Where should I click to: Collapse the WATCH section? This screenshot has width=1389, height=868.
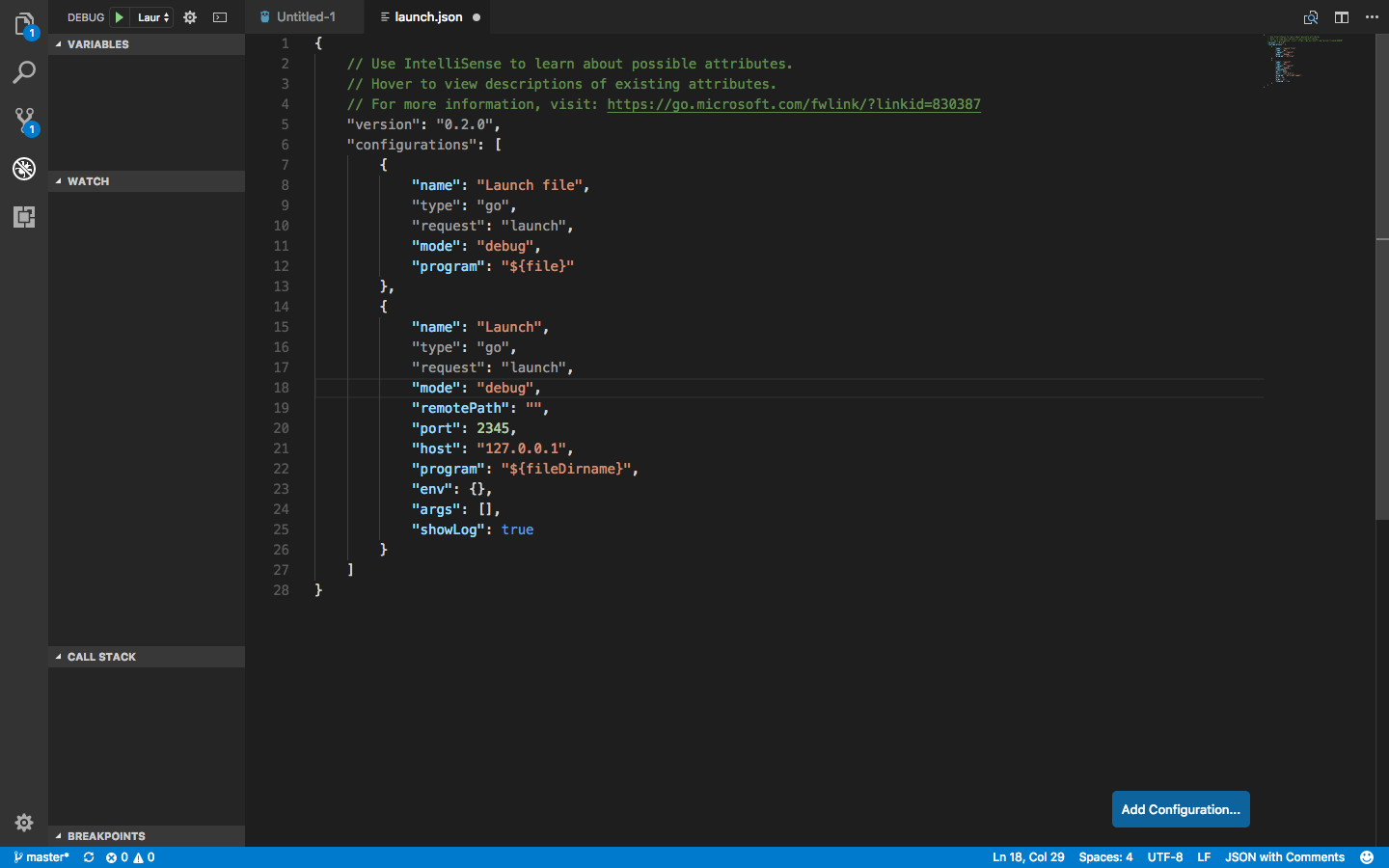point(60,181)
